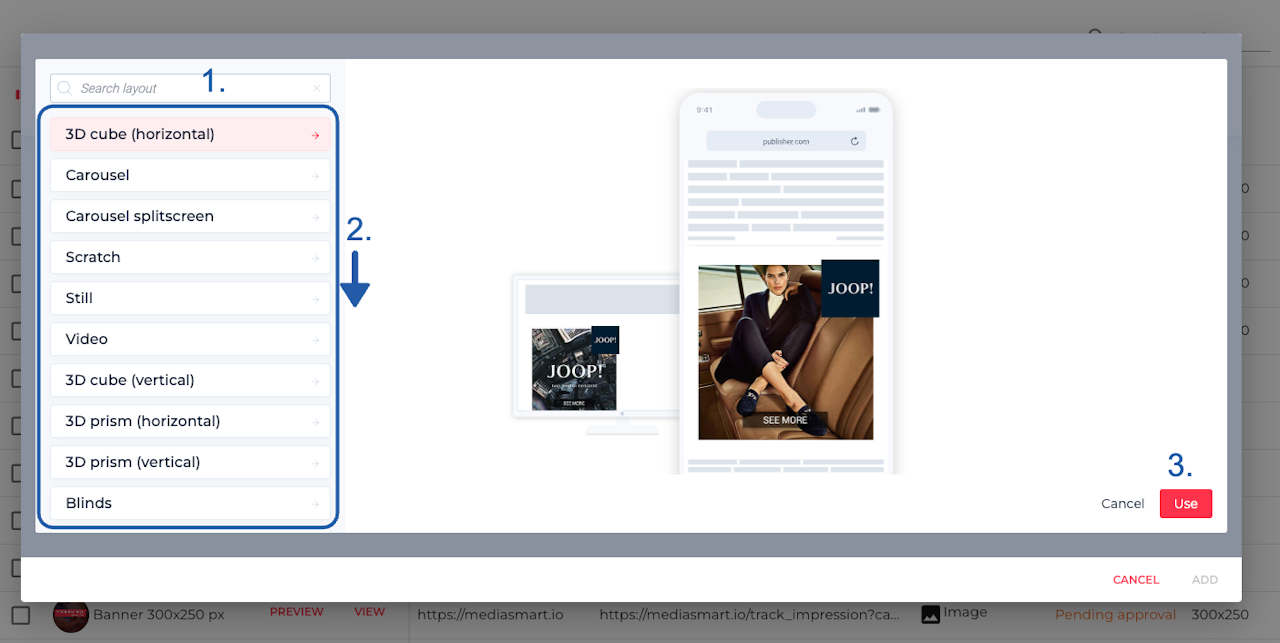Click the mobile phone ad preview image

click(x=786, y=352)
